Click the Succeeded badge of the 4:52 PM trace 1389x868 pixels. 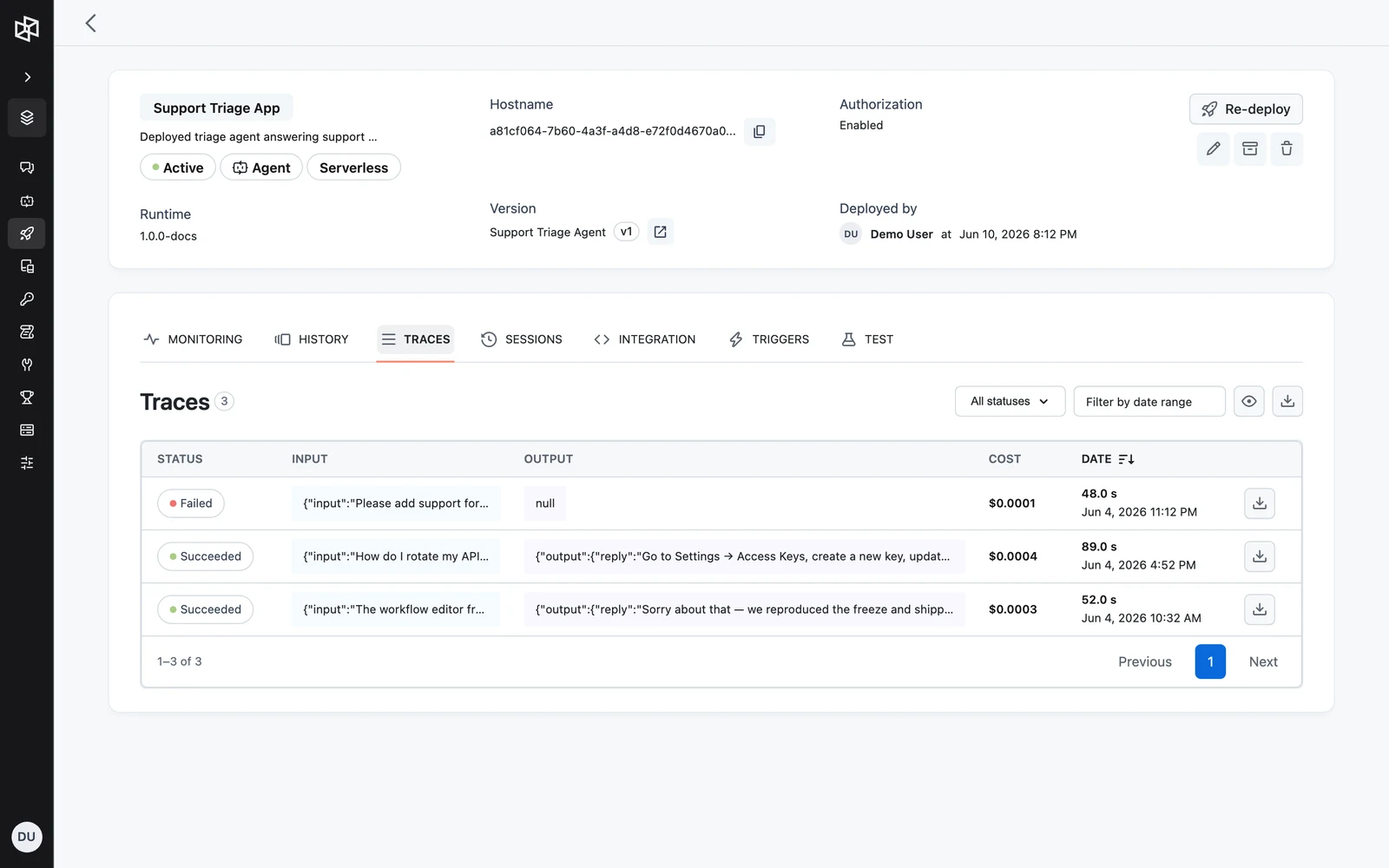[x=205, y=556]
